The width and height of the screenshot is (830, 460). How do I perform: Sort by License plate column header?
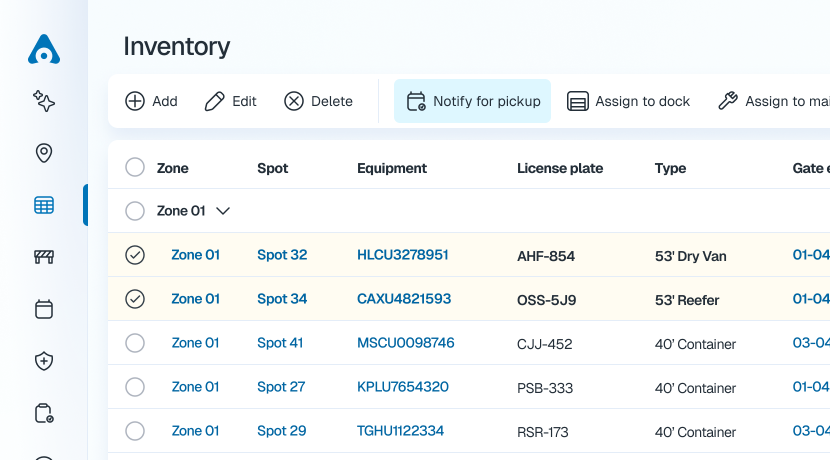tap(560, 168)
